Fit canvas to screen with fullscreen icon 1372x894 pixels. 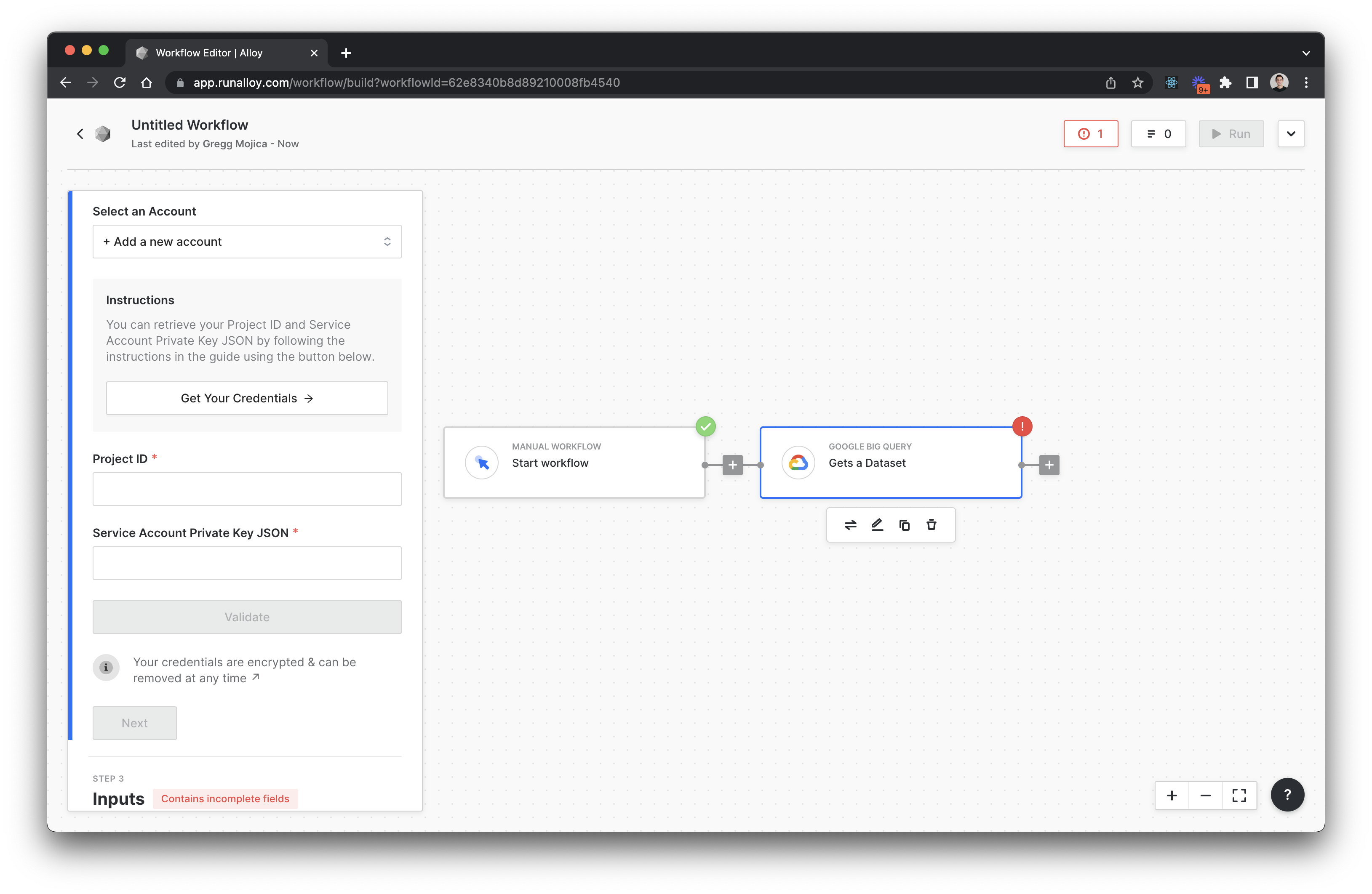tap(1239, 796)
